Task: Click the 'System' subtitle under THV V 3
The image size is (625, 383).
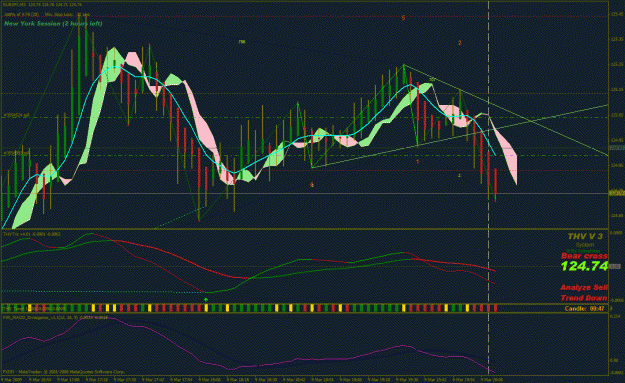Action: tap(585, 245)
